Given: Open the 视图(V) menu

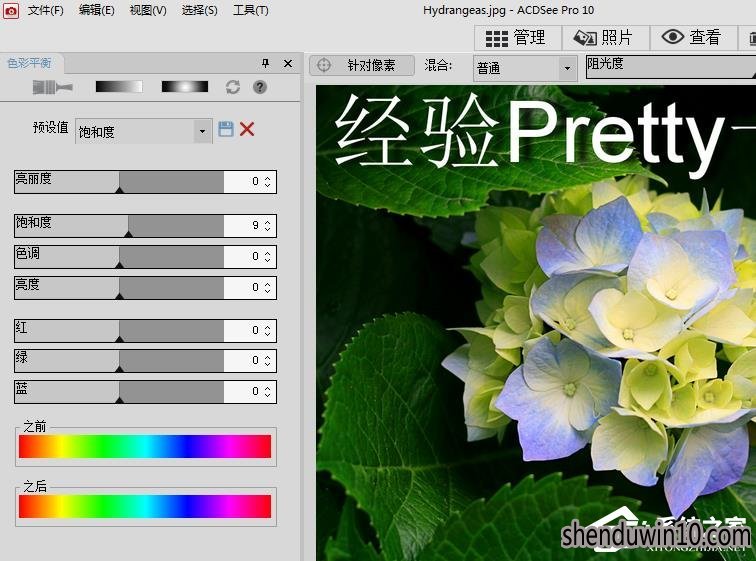Looking at the screenshot, I should pyautogui.click(x=148, y=10).
